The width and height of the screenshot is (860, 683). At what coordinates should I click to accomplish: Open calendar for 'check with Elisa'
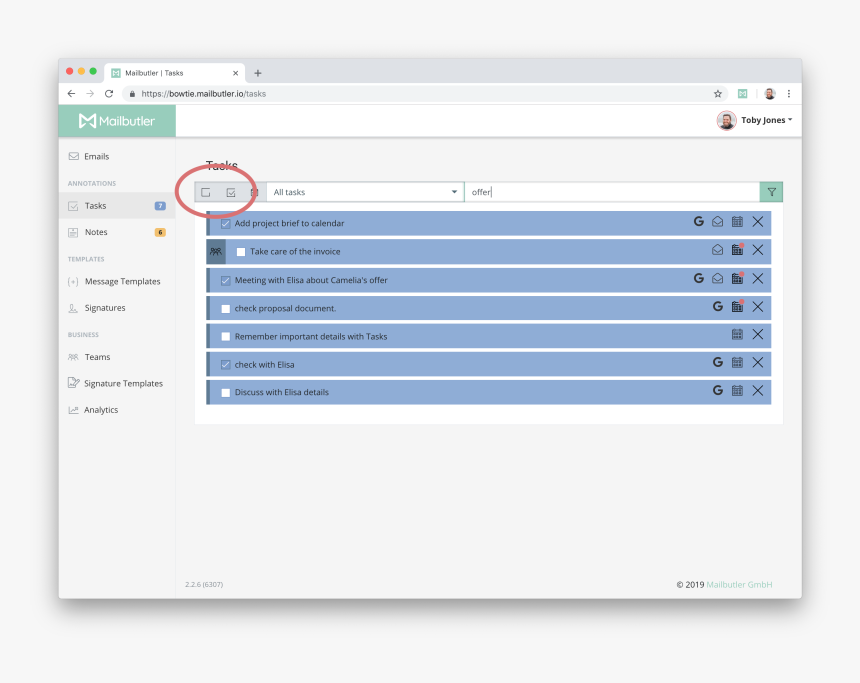point(737,363)
